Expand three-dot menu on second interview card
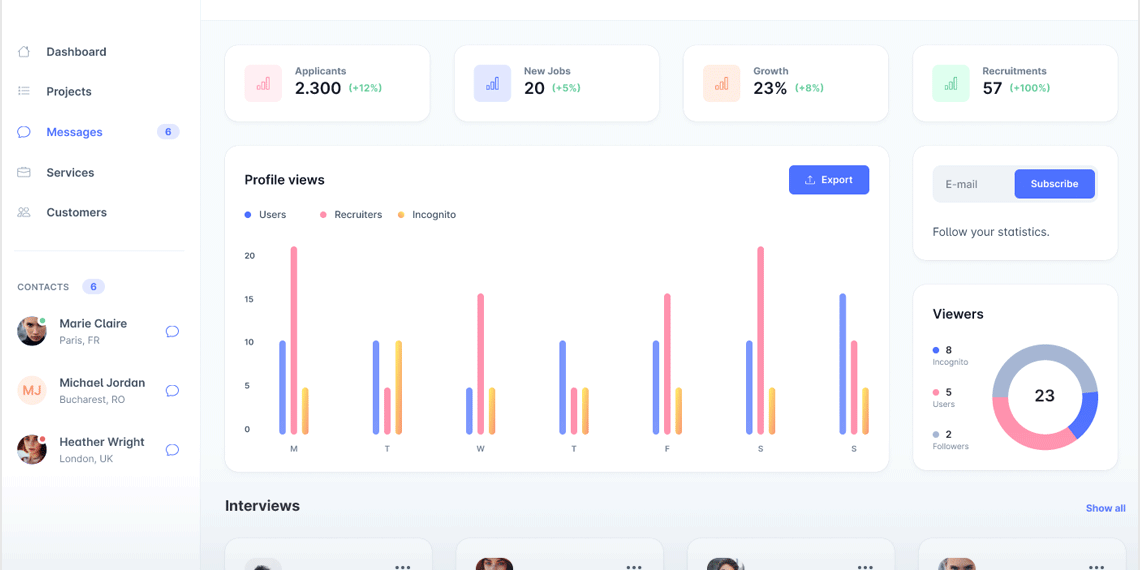The width and height of the screenshot is (1140, 570). tap(634, 566)
